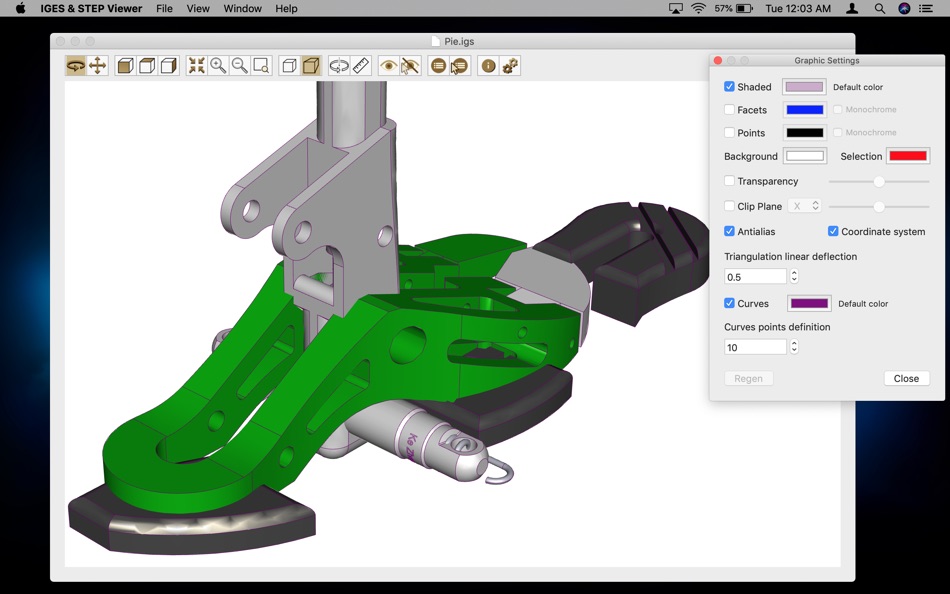Click the battery status in menu bar
The width and height of the screenshot is (950, 594).
click(x=734, y=8)
